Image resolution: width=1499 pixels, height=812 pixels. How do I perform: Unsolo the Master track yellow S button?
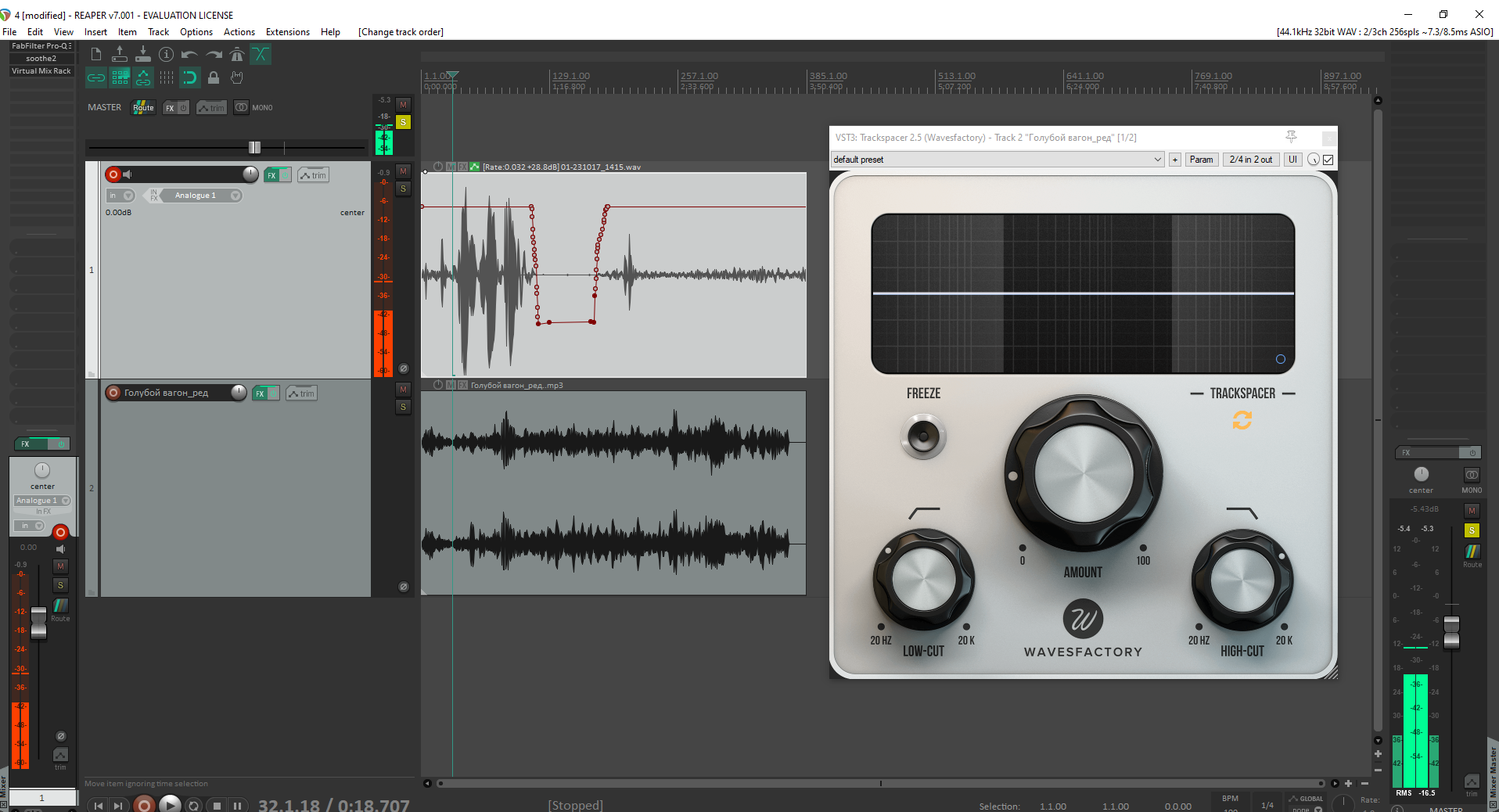point(403,122)
